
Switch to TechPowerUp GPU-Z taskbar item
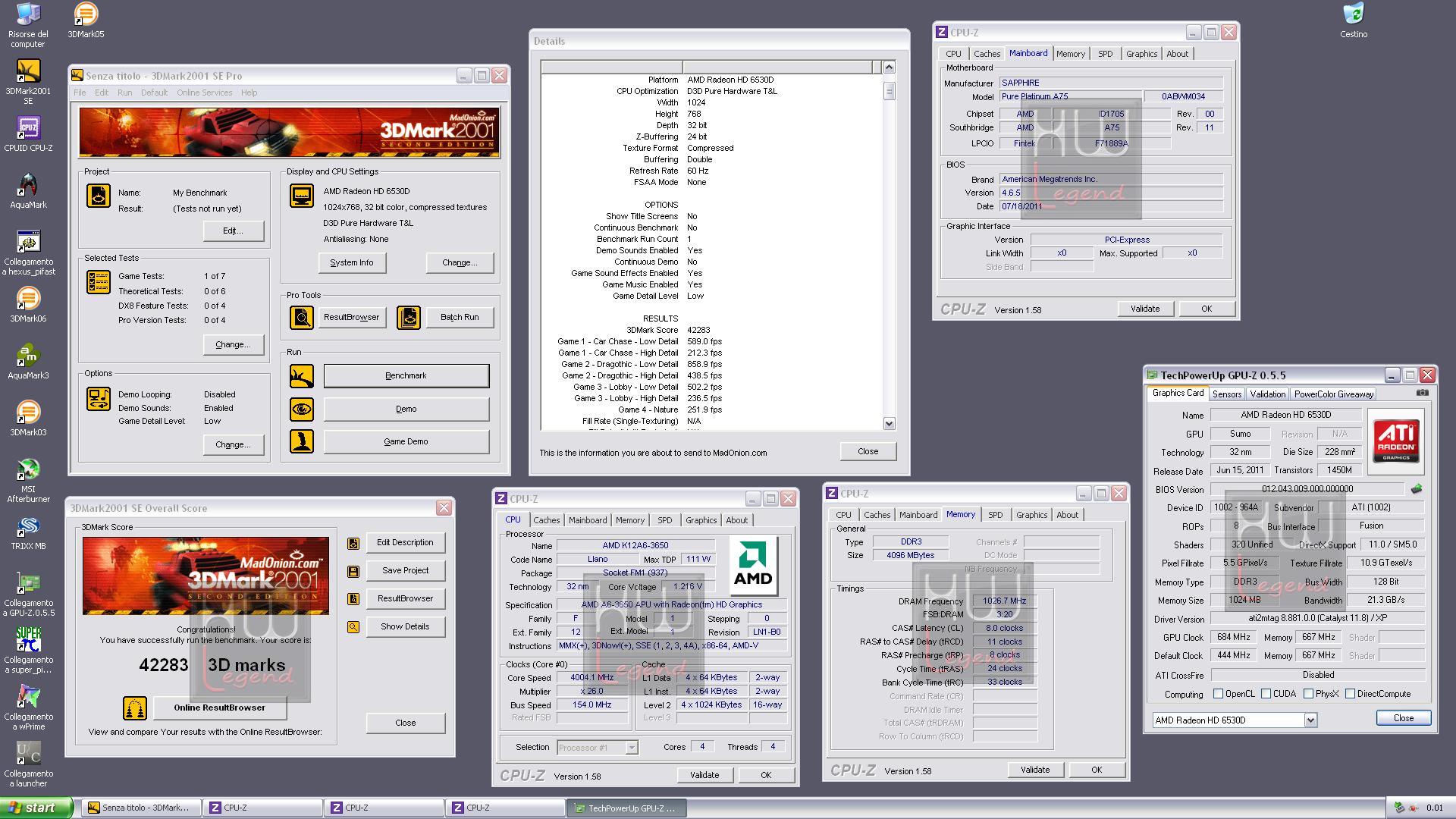626,808
